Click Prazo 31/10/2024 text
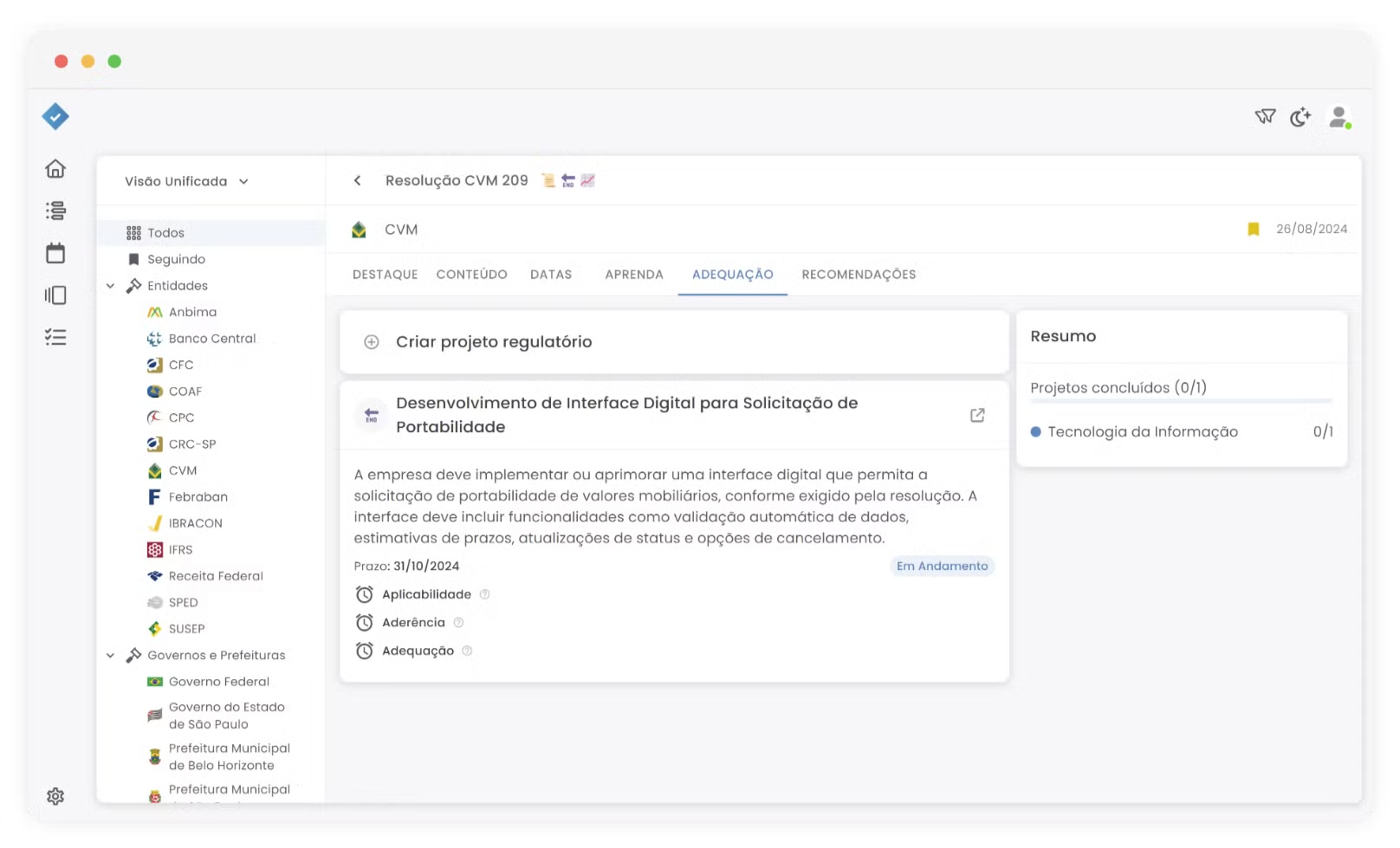The height and width of the screenshot is (848, 1400). 406,566
